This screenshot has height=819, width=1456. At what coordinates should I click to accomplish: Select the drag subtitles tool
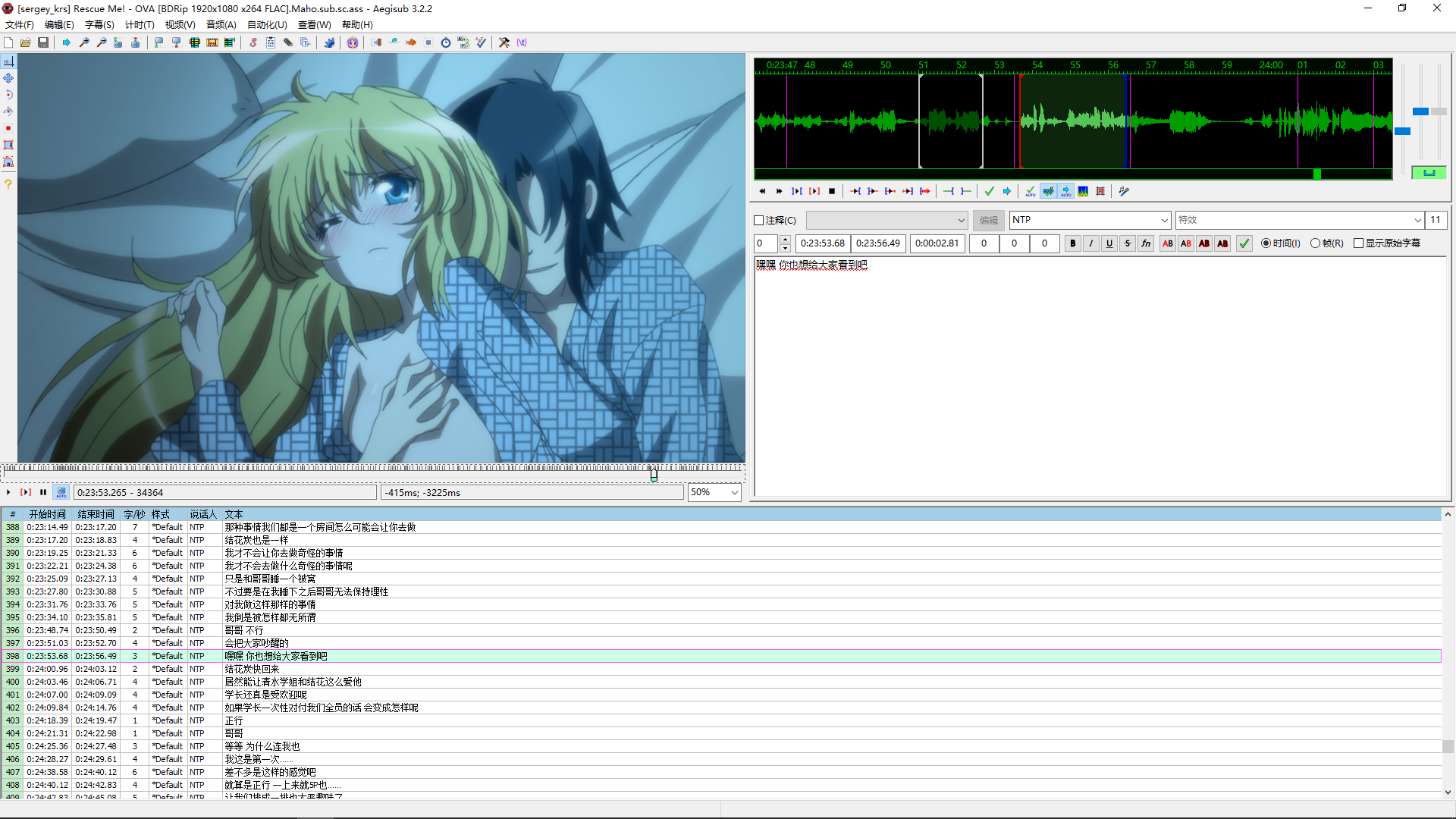point(8,78)
